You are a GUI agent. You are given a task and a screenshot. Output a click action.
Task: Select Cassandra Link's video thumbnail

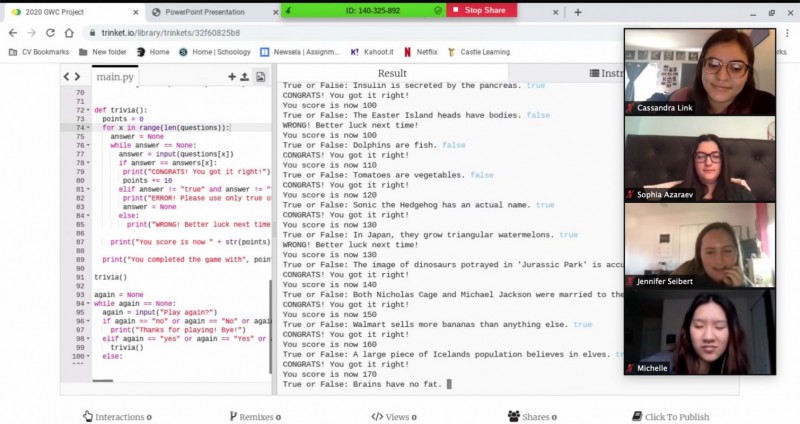(x=699, y=70)
